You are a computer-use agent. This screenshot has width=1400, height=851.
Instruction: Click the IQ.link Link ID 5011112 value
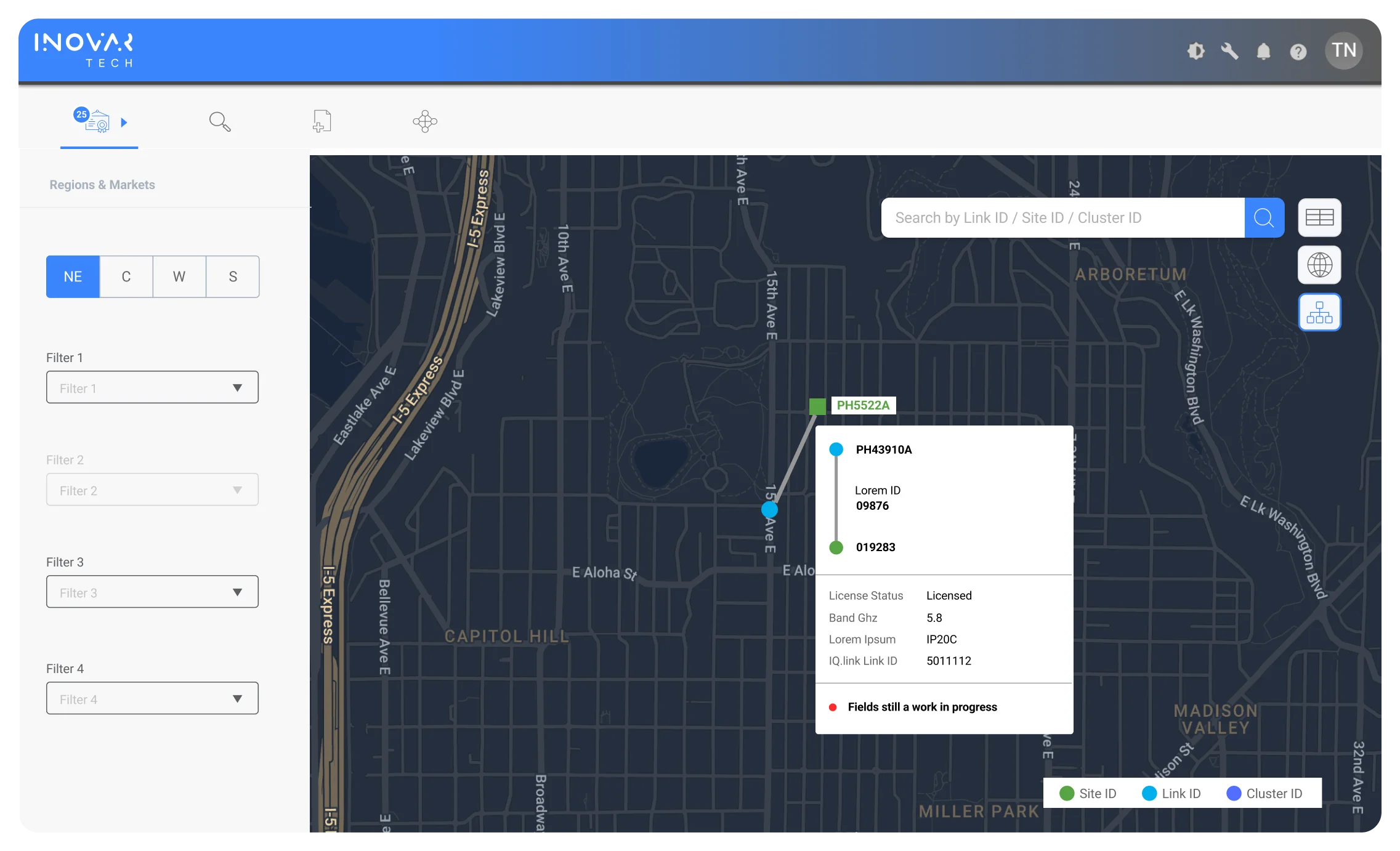tap(949, 661)
